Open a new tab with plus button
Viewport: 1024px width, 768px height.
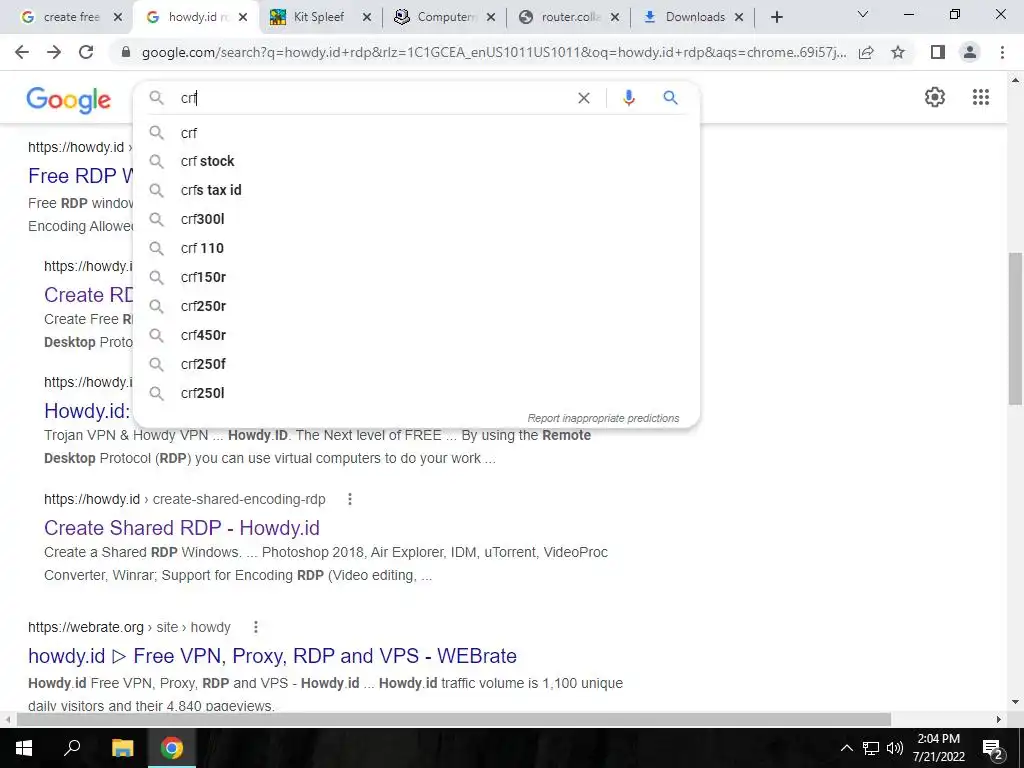[x=776, y=17]
